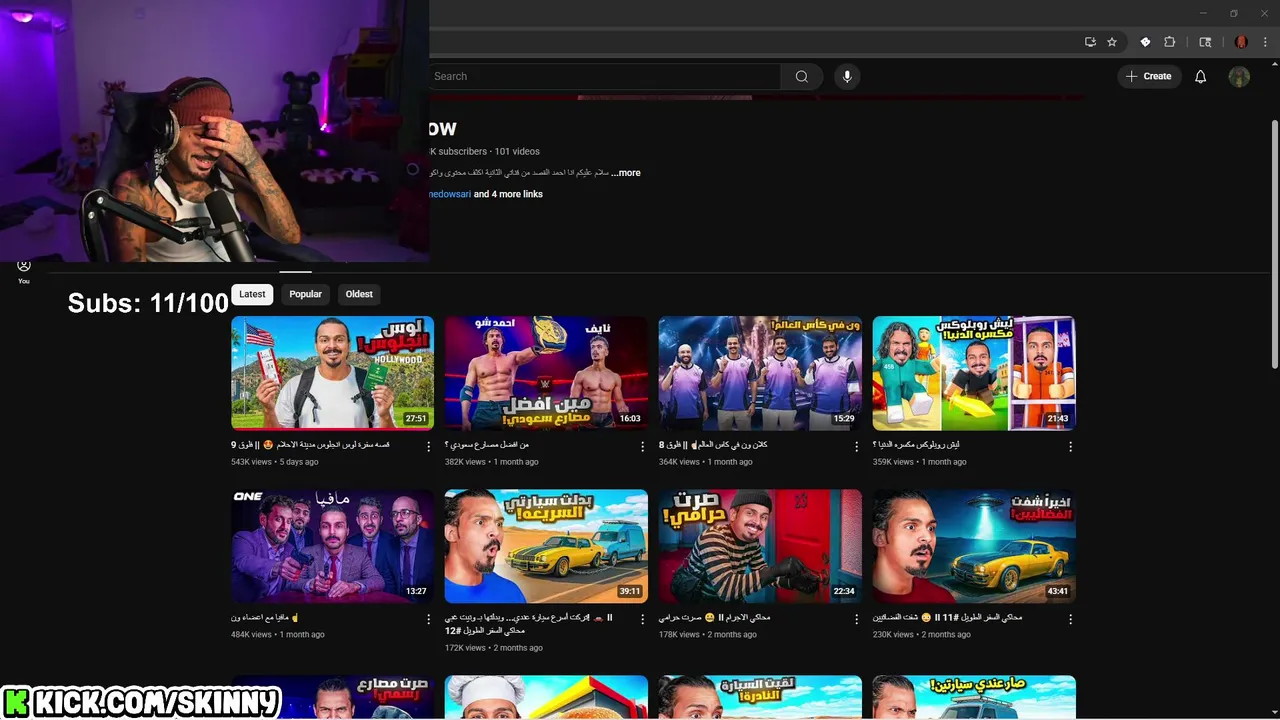
Task: Click the tab search icon in browser toolbar
Action: click(x=1205, y=42)
